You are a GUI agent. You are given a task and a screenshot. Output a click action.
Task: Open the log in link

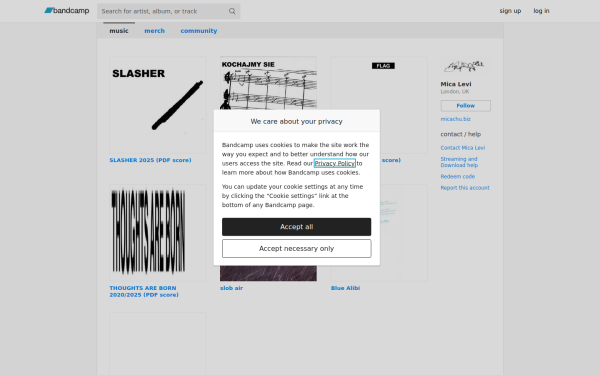click(x=541, y=11)
